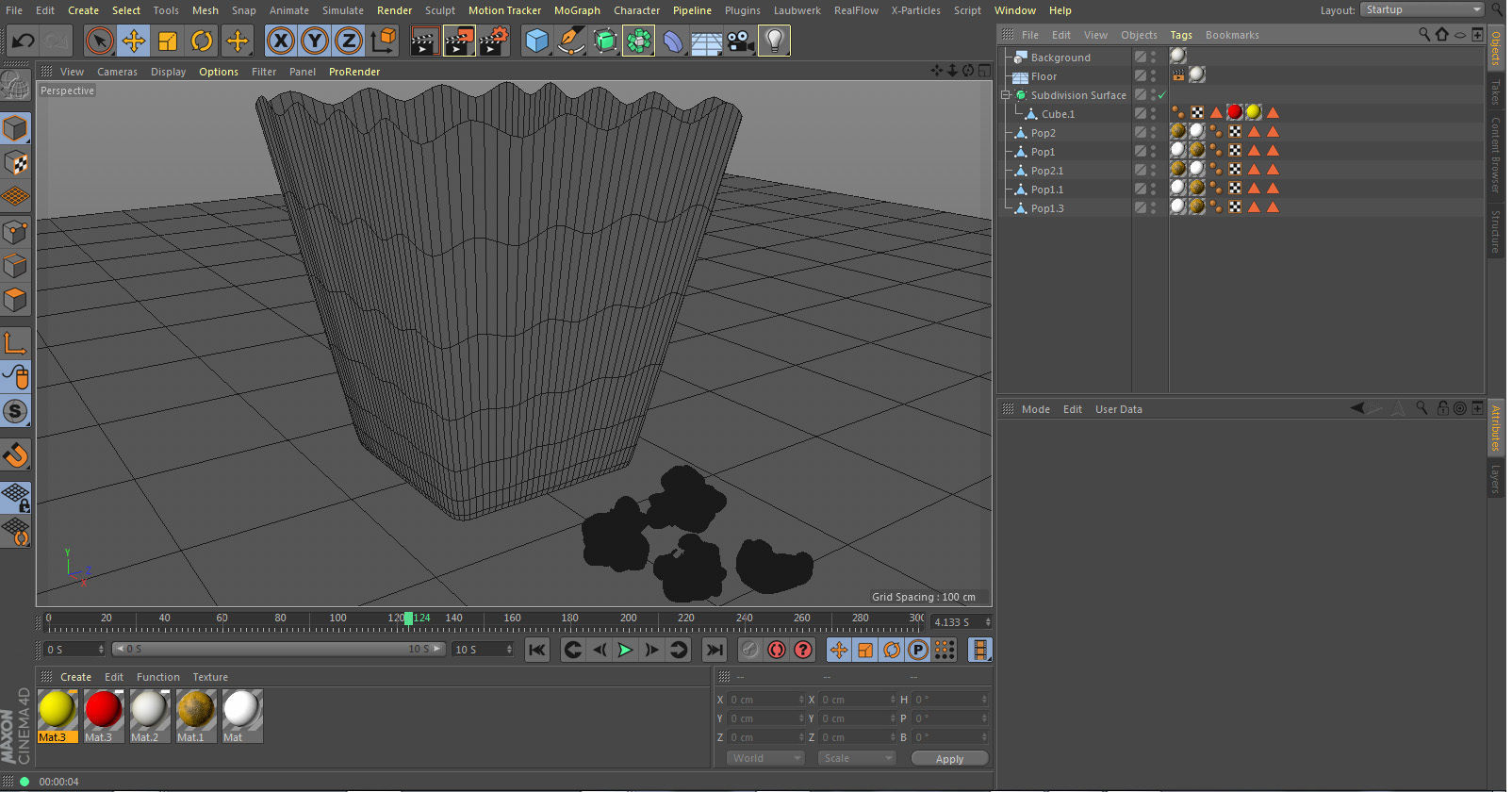Click the Make Editable icon
Screen dimensions: 1512x792
pos(16,87)
